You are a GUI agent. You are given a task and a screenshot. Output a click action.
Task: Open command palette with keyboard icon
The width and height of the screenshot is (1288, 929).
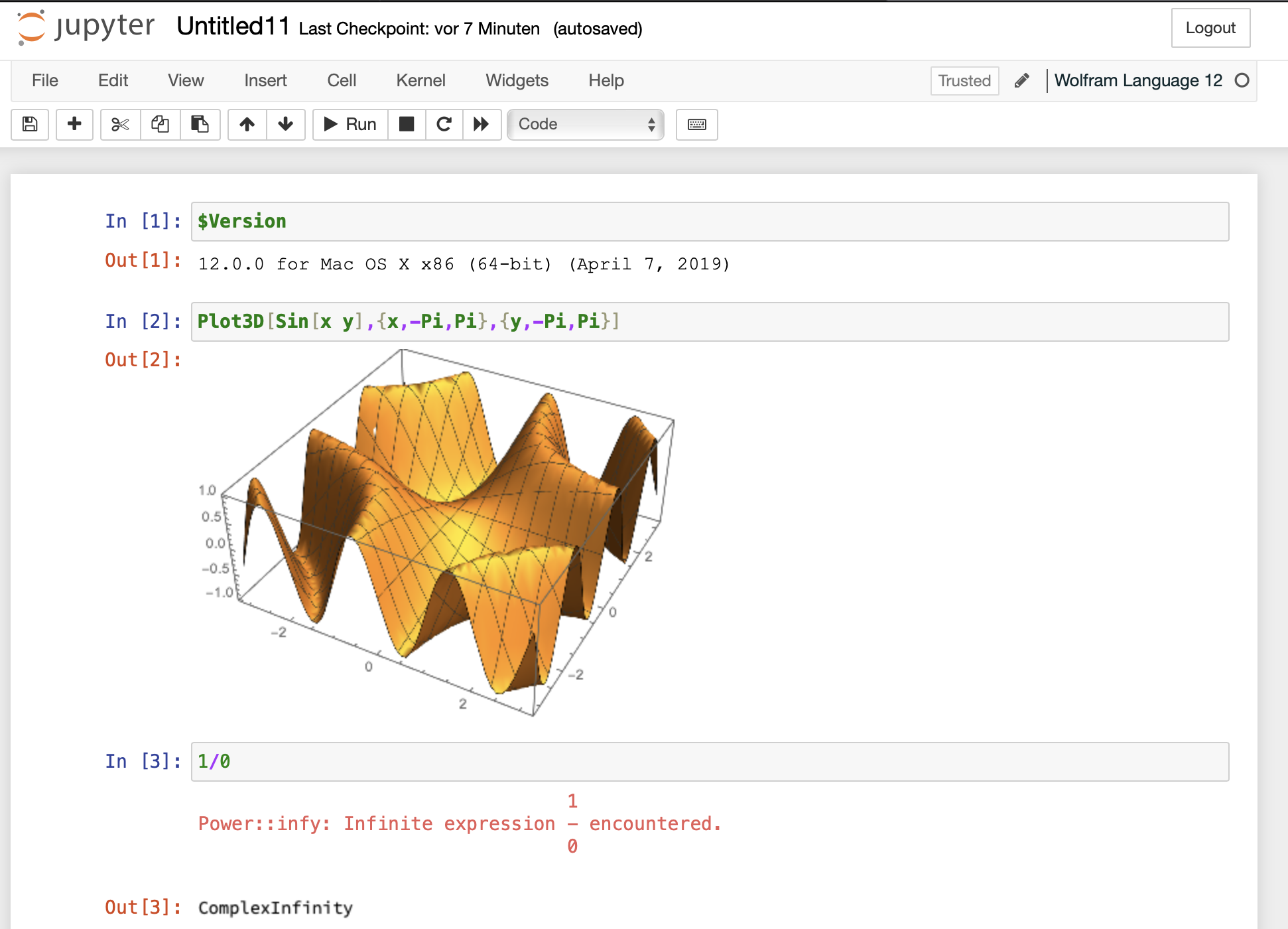point(696,124)
